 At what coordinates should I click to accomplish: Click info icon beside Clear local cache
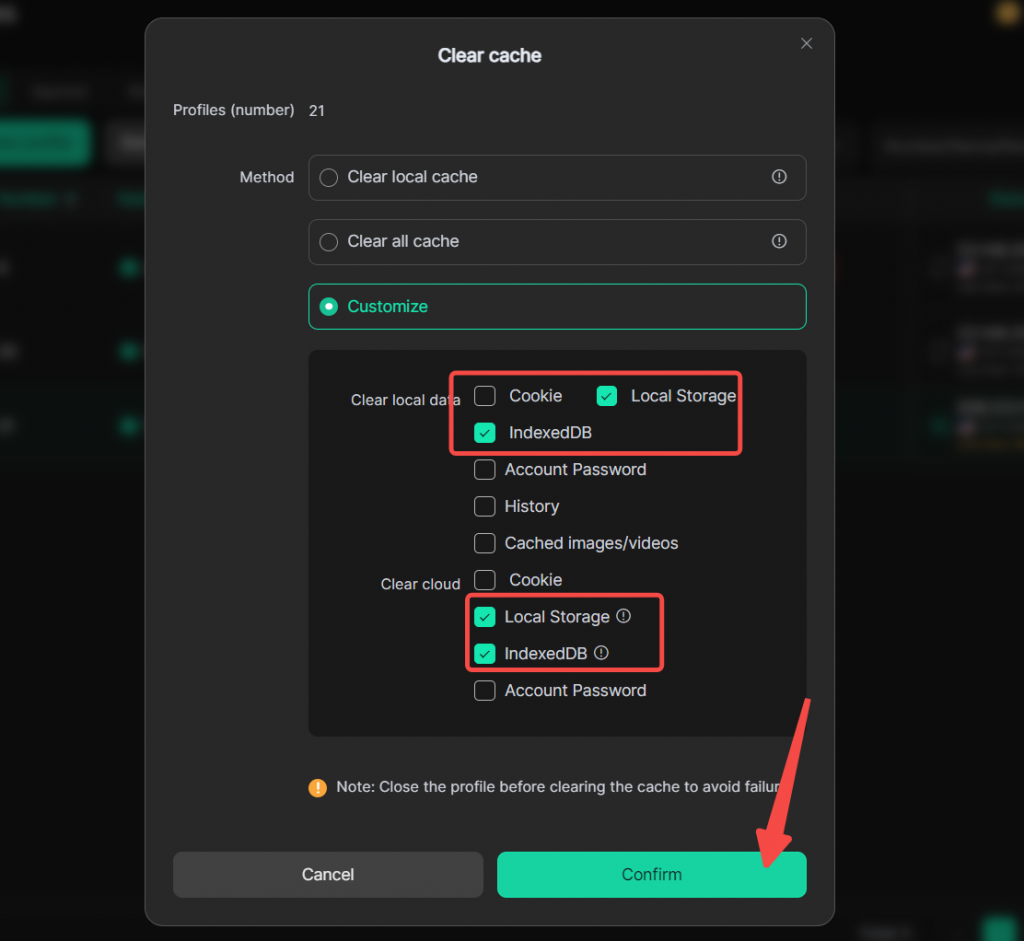[x=779, y=176]
